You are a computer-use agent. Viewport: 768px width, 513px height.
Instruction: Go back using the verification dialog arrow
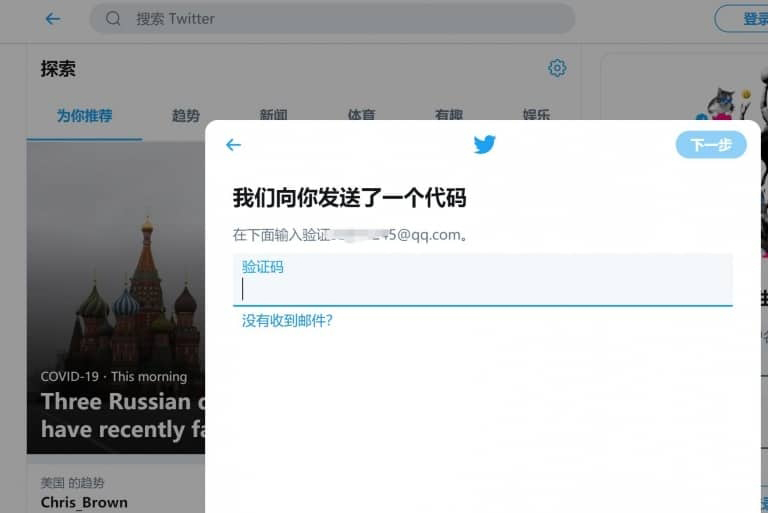[233, 145]
